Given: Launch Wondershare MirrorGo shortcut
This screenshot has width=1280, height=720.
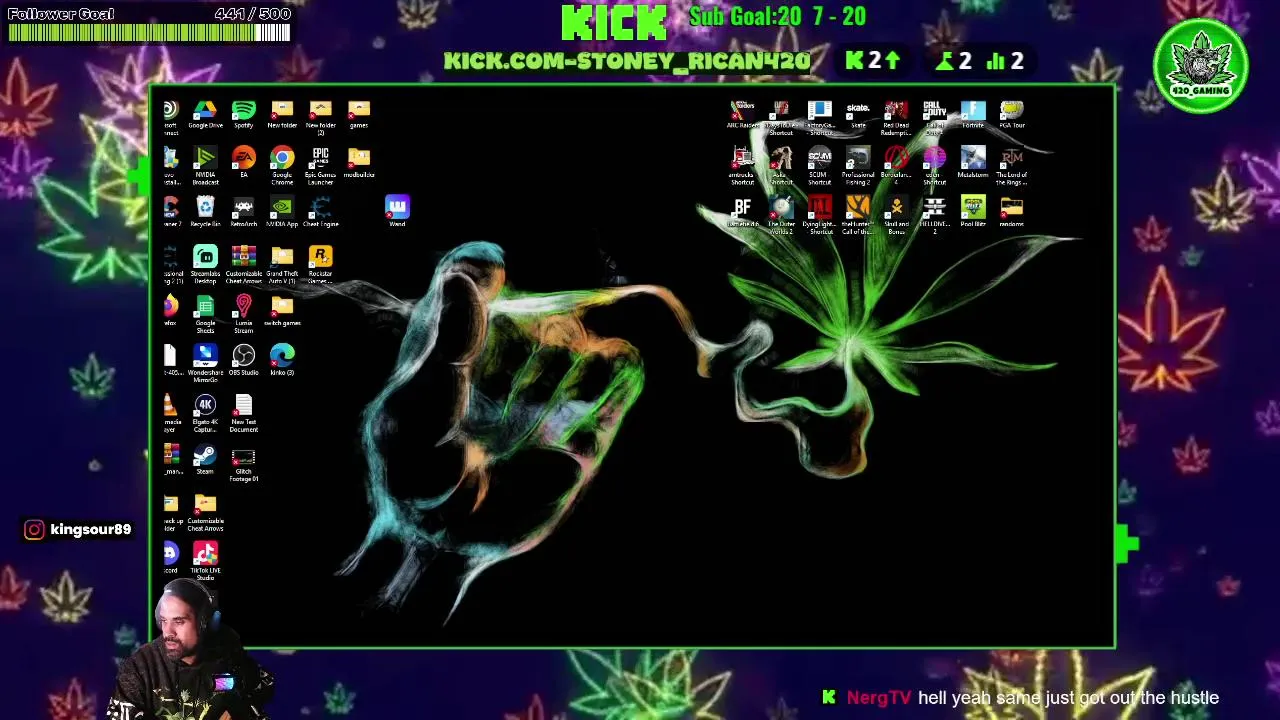Looking at the screenshot, I should pyautogui.click(x=205, y=364).
